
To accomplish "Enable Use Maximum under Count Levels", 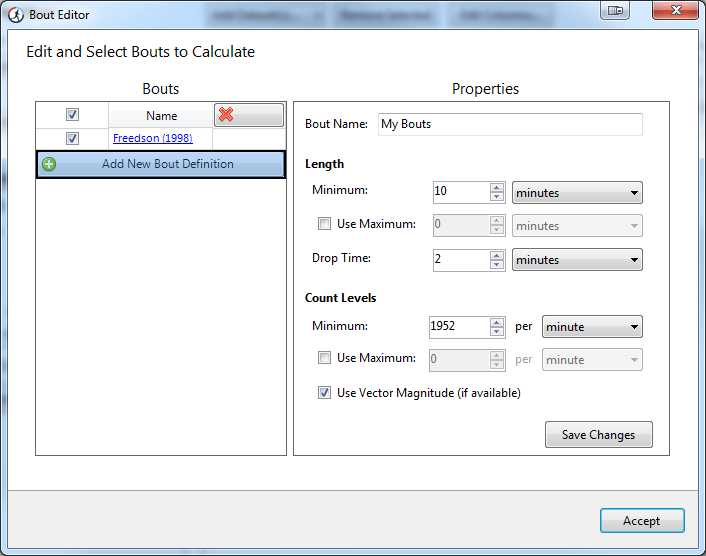I will pyautogui.click(x=324, y=358).
